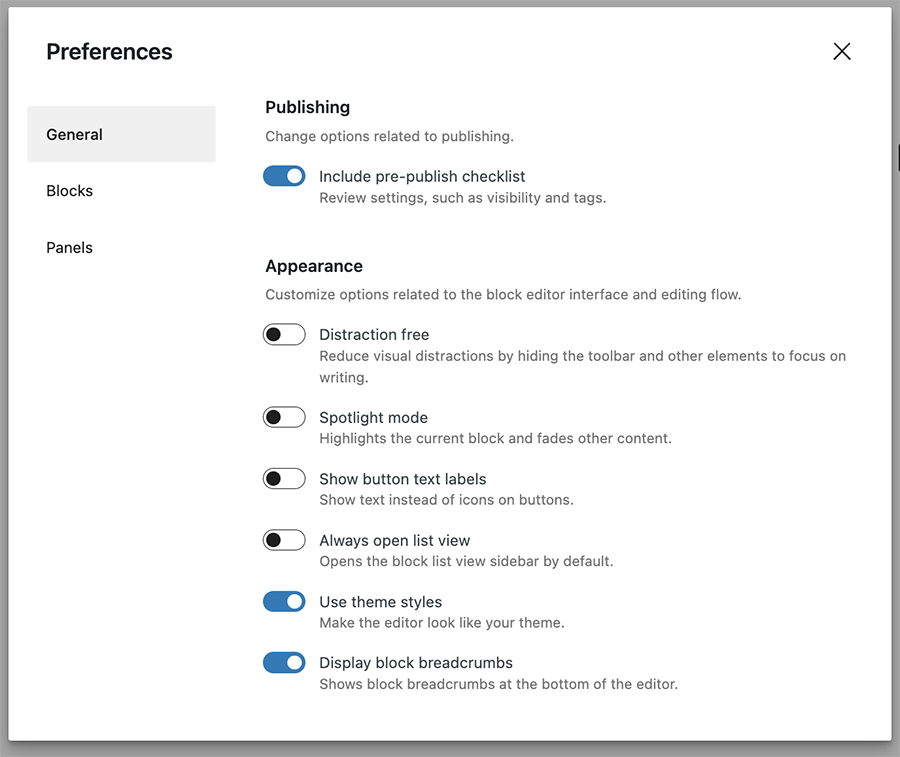Click the Use theme styles label

380,601
